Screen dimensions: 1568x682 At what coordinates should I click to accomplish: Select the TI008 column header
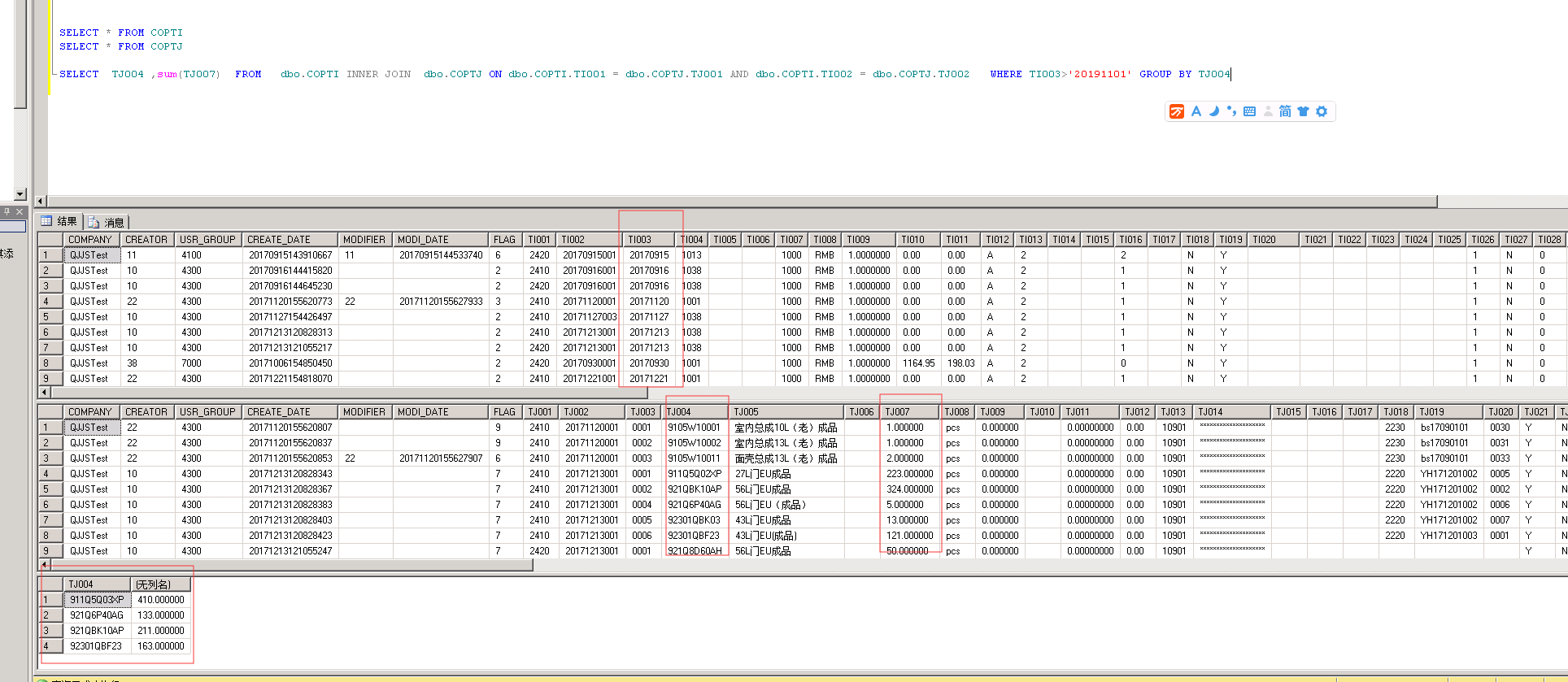[x=825, y=239]
